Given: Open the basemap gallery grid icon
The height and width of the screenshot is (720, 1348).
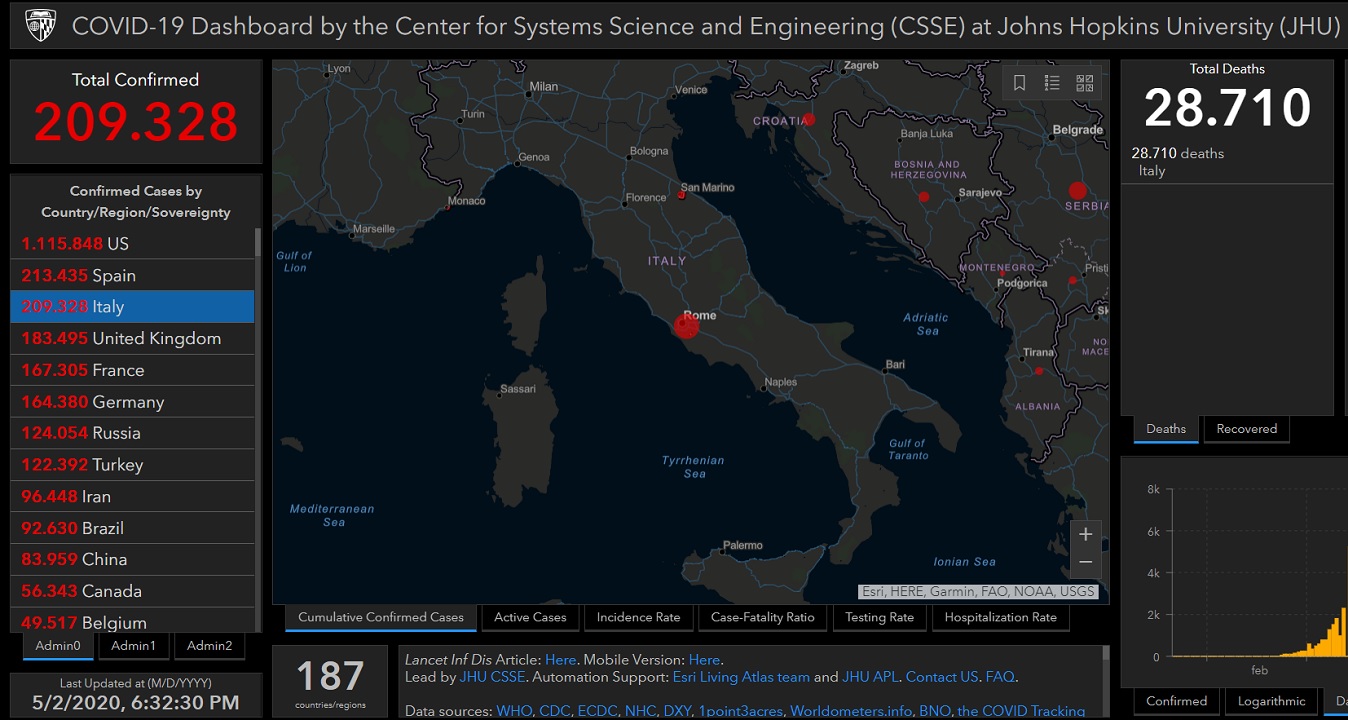Looking at the screenshot, I should click(x=1084, y=83).
